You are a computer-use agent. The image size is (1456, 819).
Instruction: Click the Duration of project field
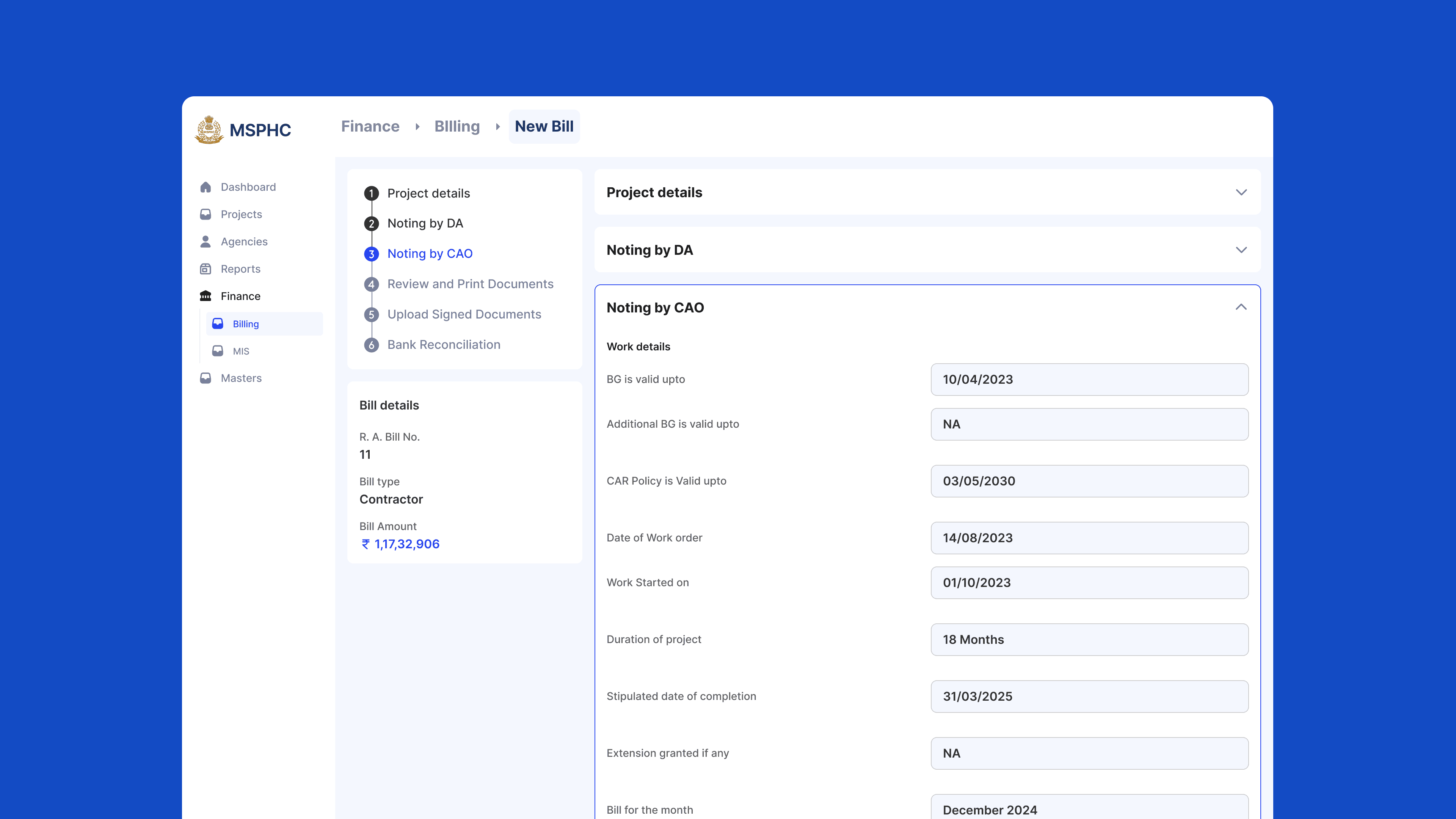1089,639
